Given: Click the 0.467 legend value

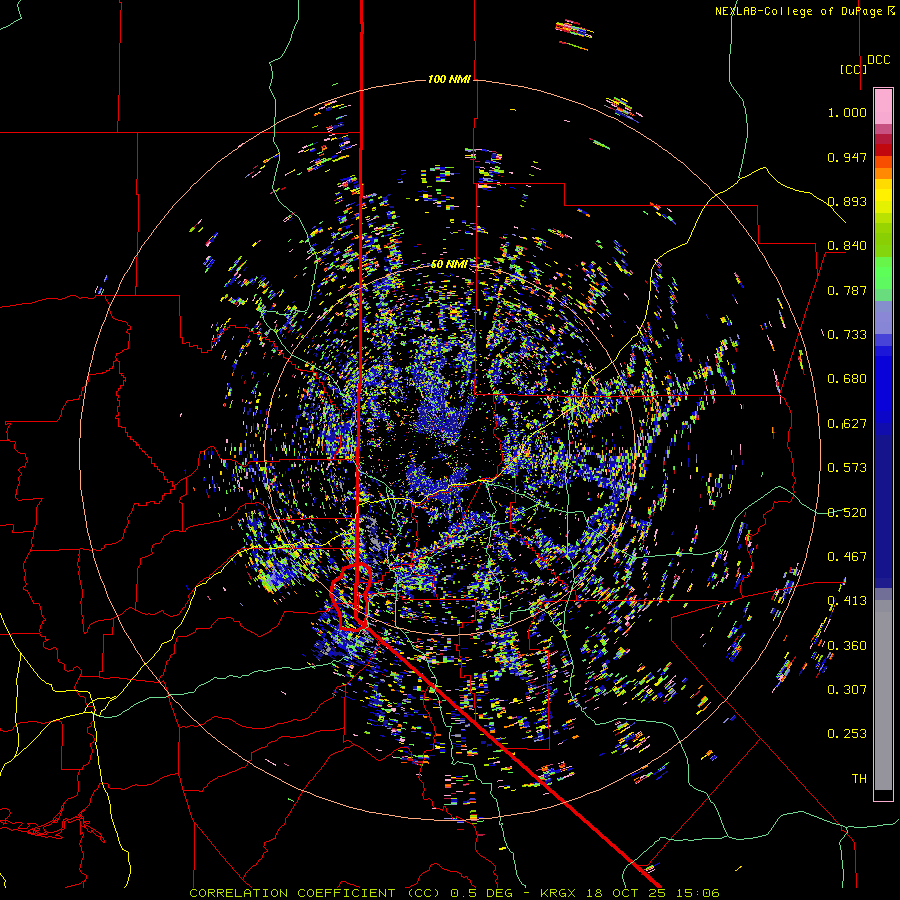Looking at the screenshot, I should (x=847, y=557).
